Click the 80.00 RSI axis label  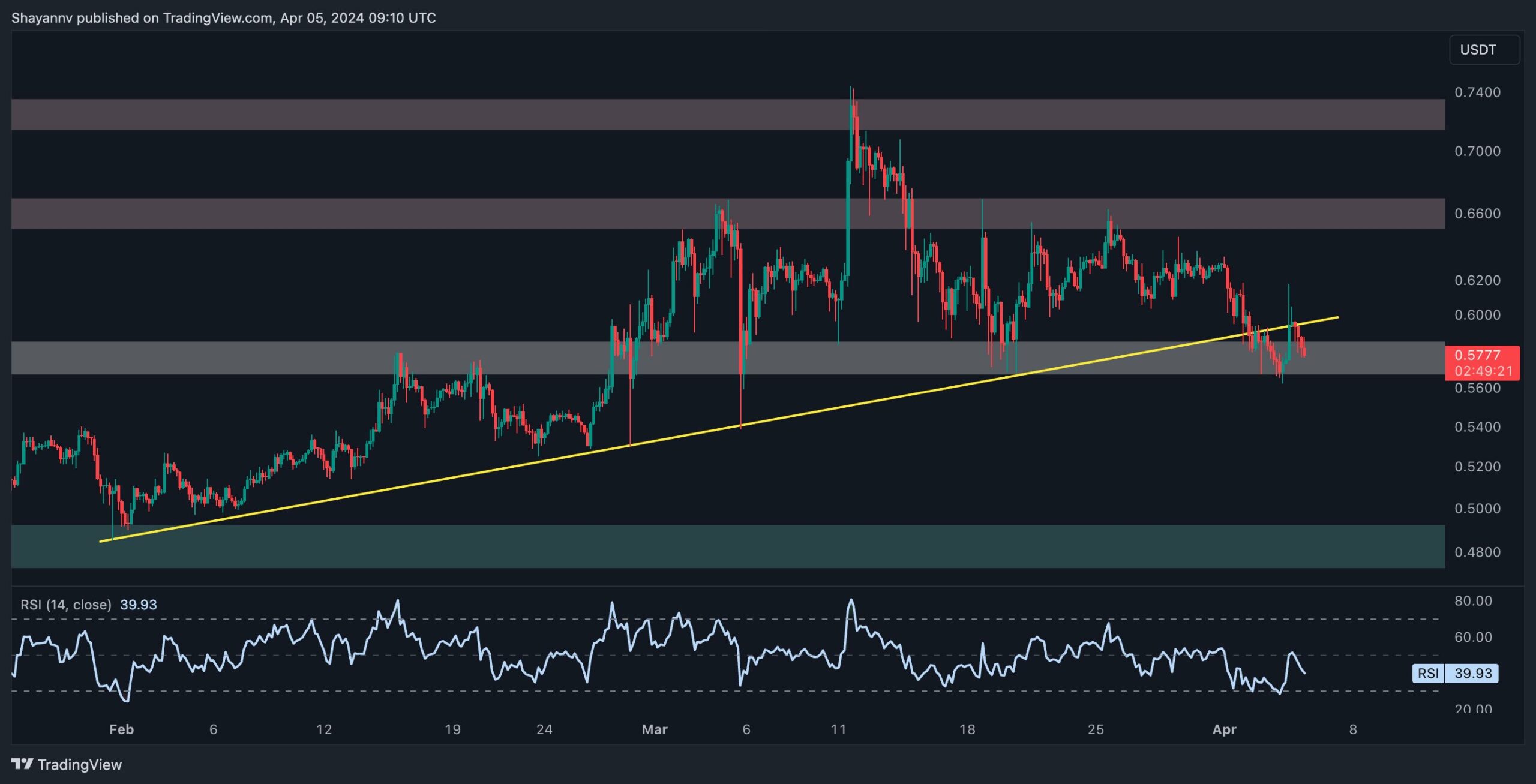[x=1473, y=601]
